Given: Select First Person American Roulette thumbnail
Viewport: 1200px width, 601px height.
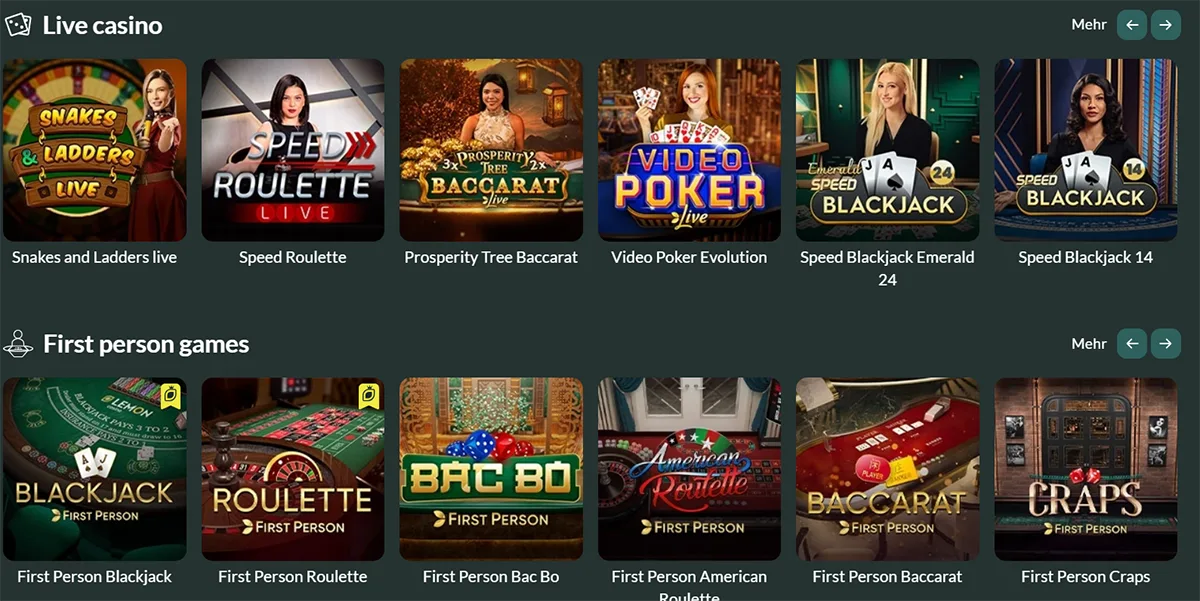Looking at the screenshot, I should (x=689, y=469).
